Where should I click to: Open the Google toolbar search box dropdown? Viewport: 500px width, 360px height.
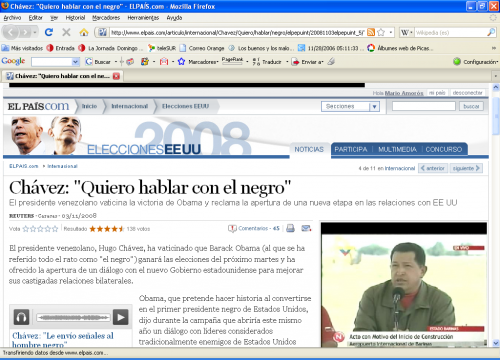[x=75, y=62]
